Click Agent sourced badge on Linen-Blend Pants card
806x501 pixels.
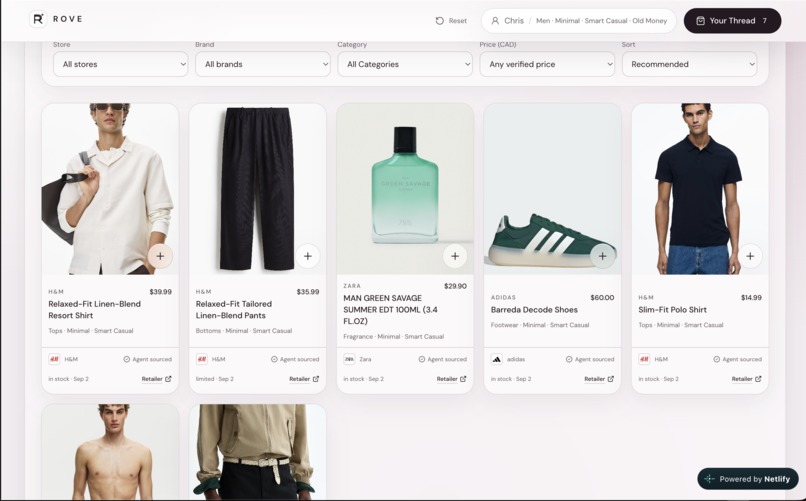pyautogui.click(x=295, y=359)
